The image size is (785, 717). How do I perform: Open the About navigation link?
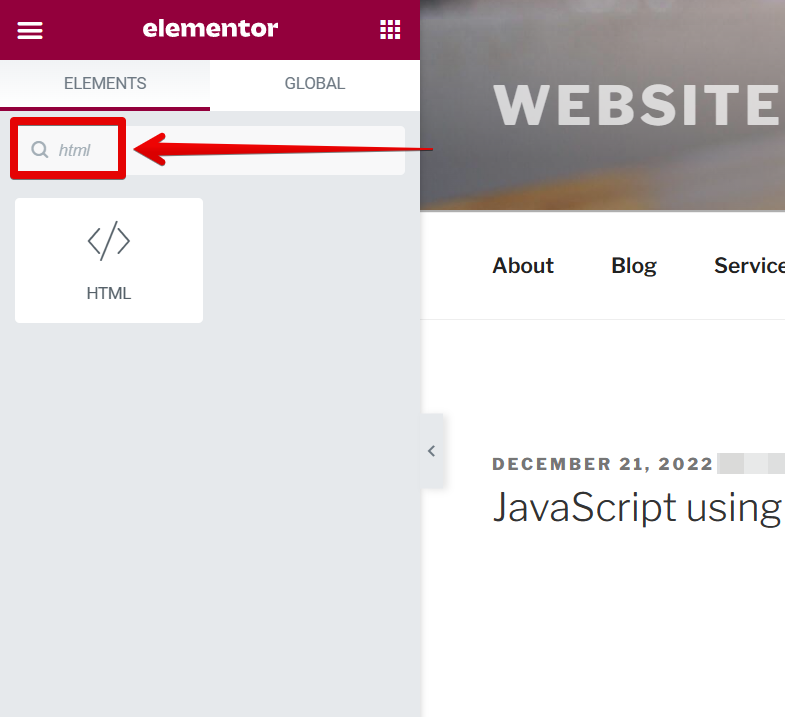pos(523,266)
